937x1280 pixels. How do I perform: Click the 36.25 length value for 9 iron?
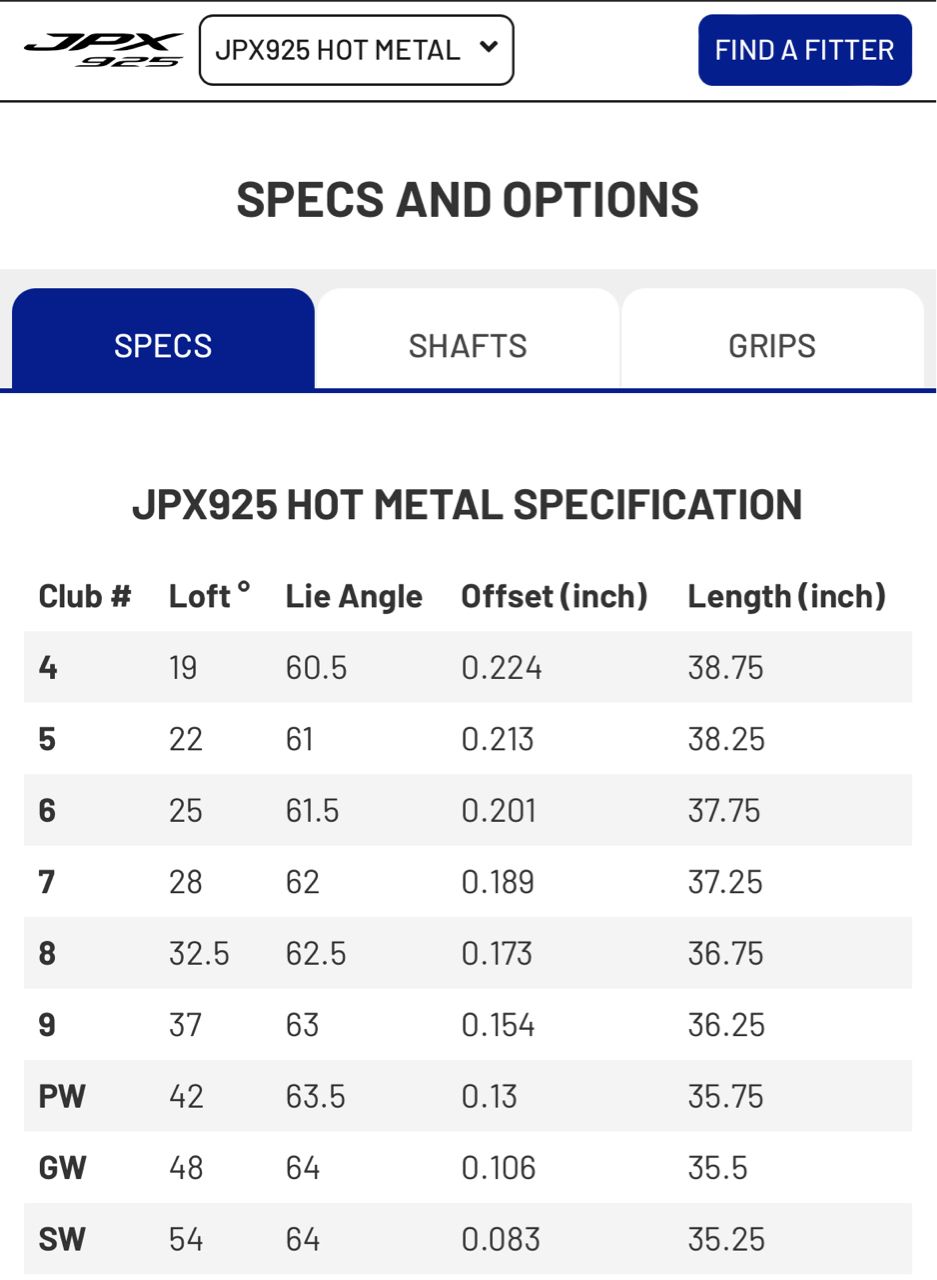[725, 1025]
